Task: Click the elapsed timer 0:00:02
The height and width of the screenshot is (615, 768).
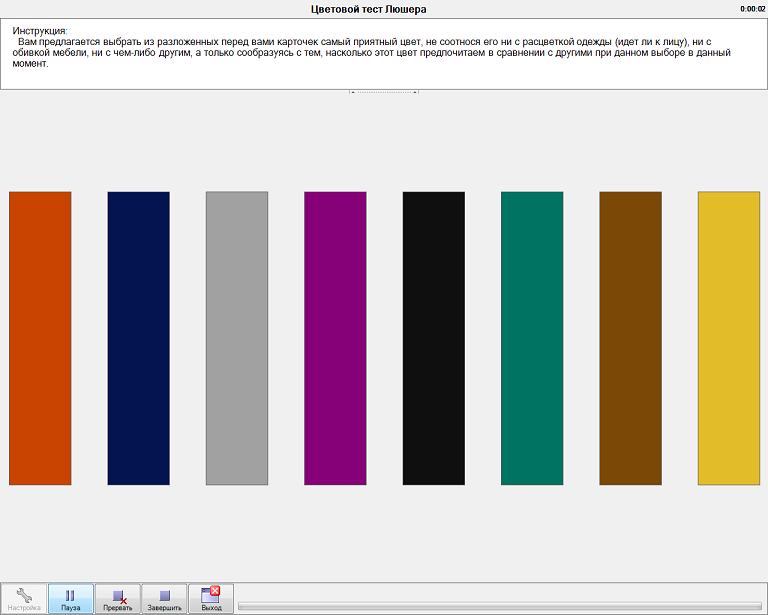Action: click(752, 9)
